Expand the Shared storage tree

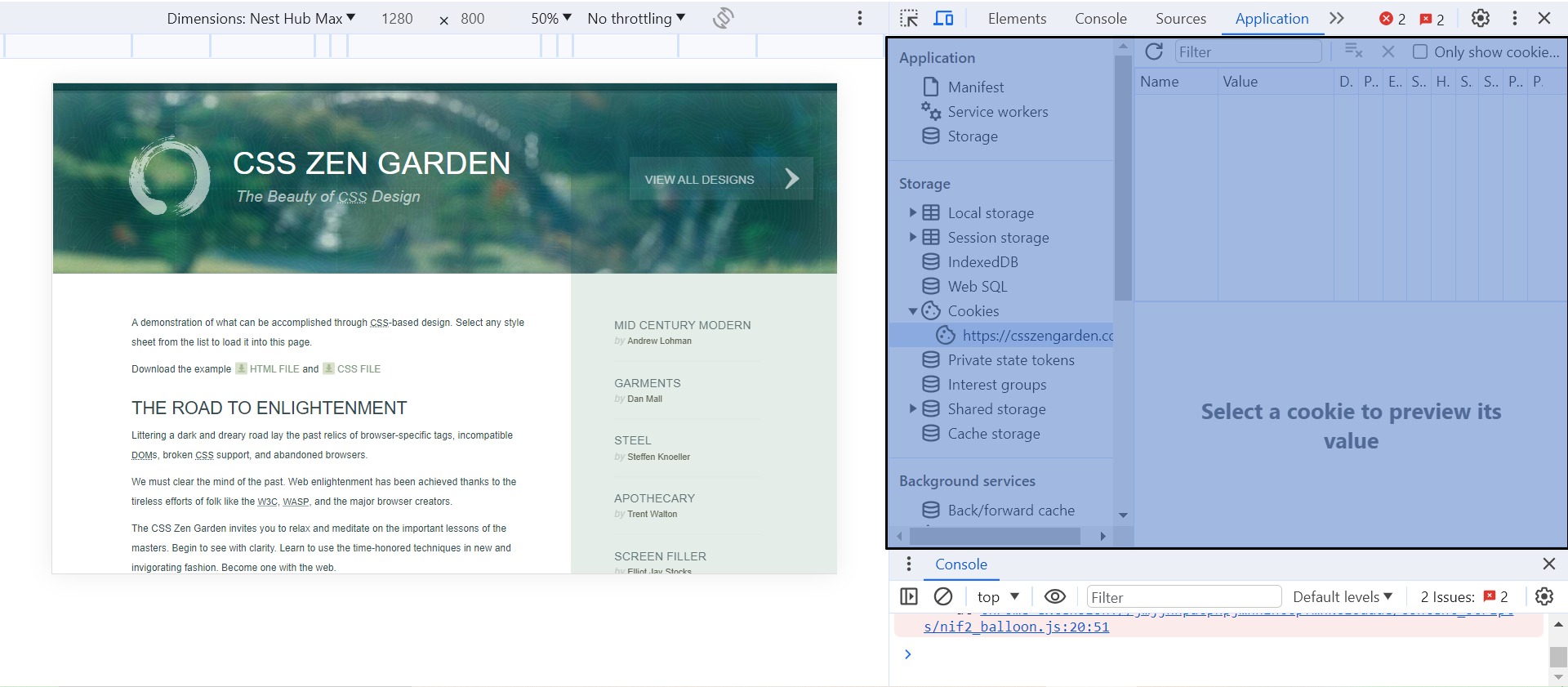[x=913, y=408]
